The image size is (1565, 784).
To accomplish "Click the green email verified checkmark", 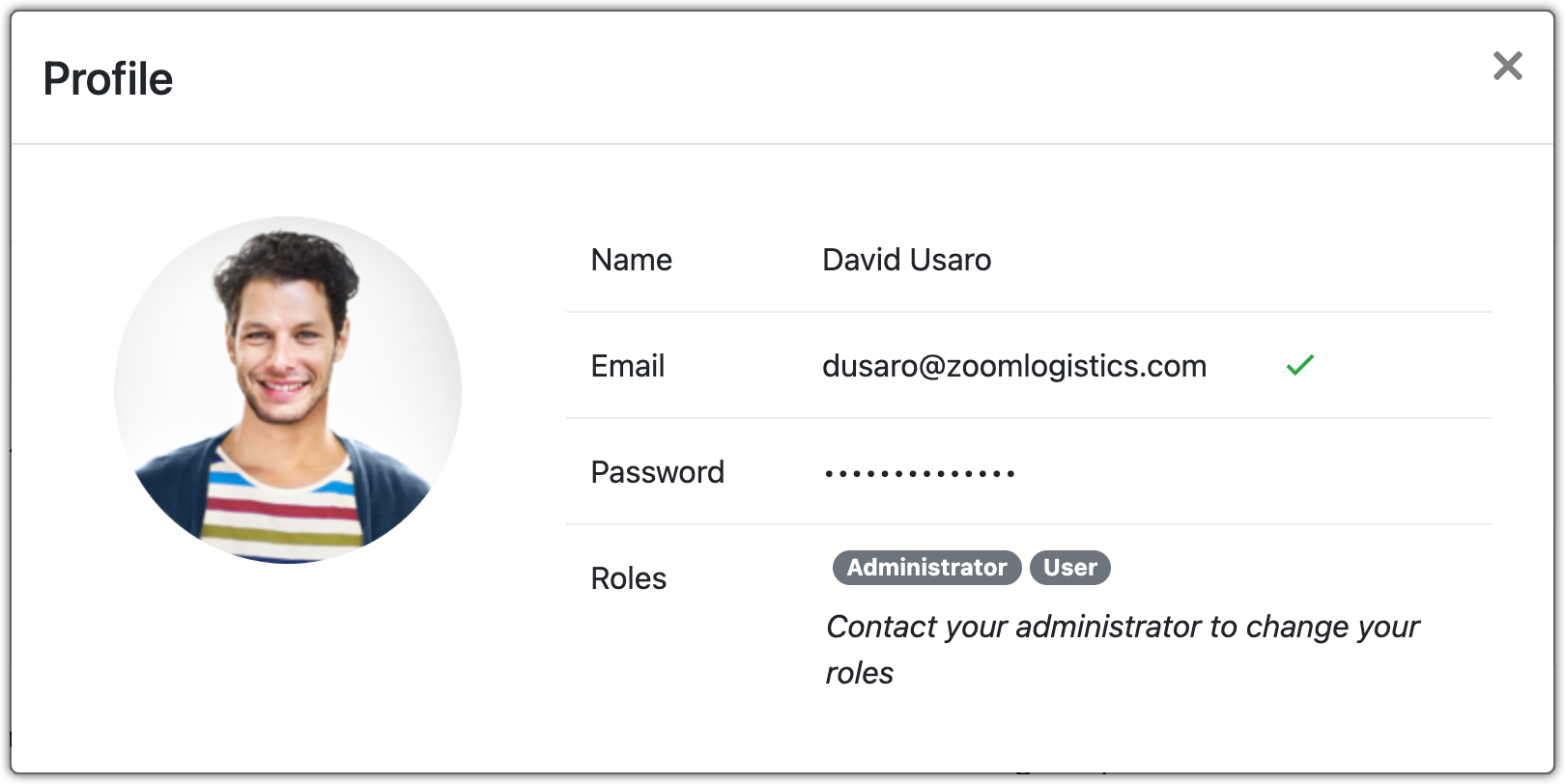I will pyautogui.click(x=1299, y=365).
